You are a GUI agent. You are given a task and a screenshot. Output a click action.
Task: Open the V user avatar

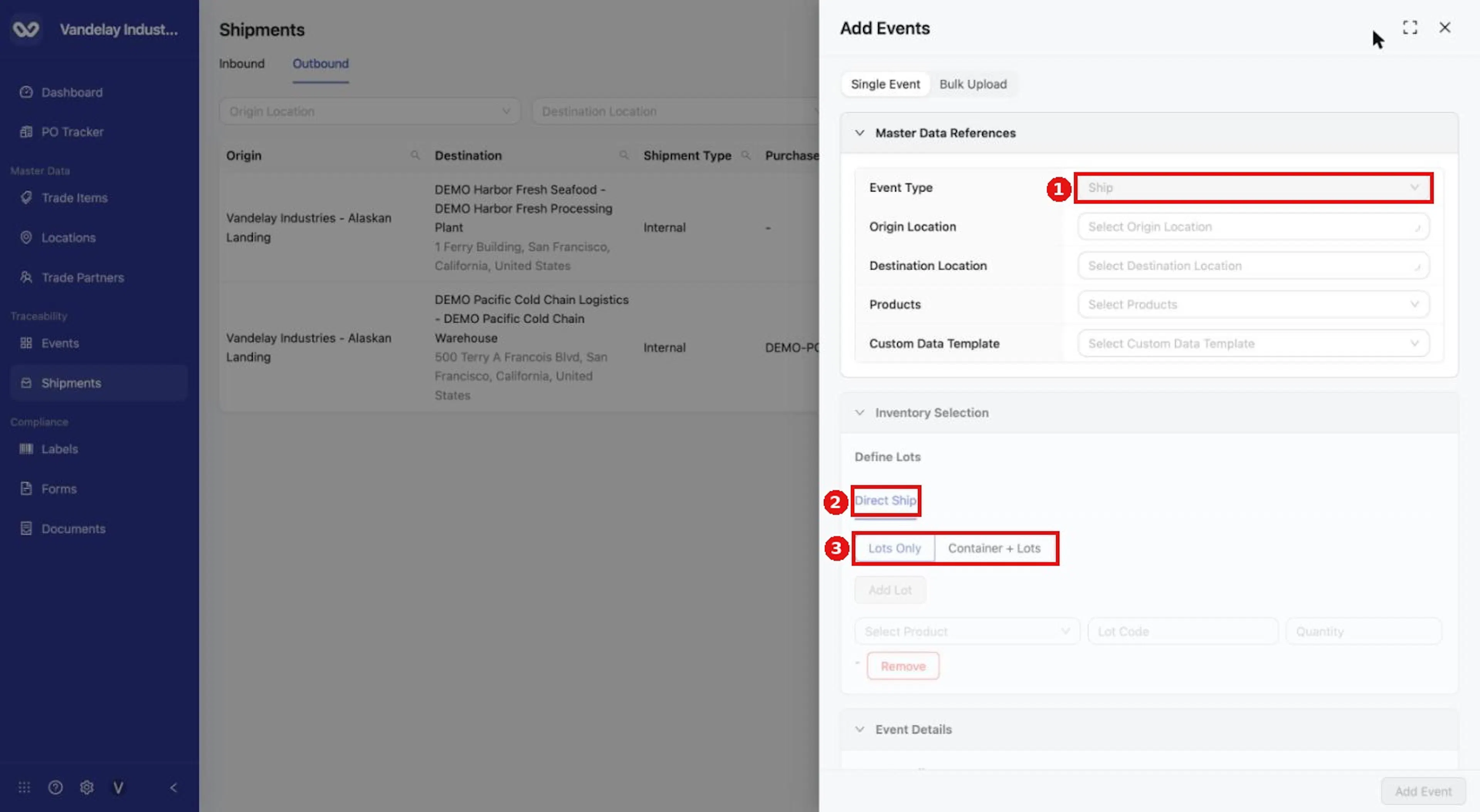click(x=118, y=787)
